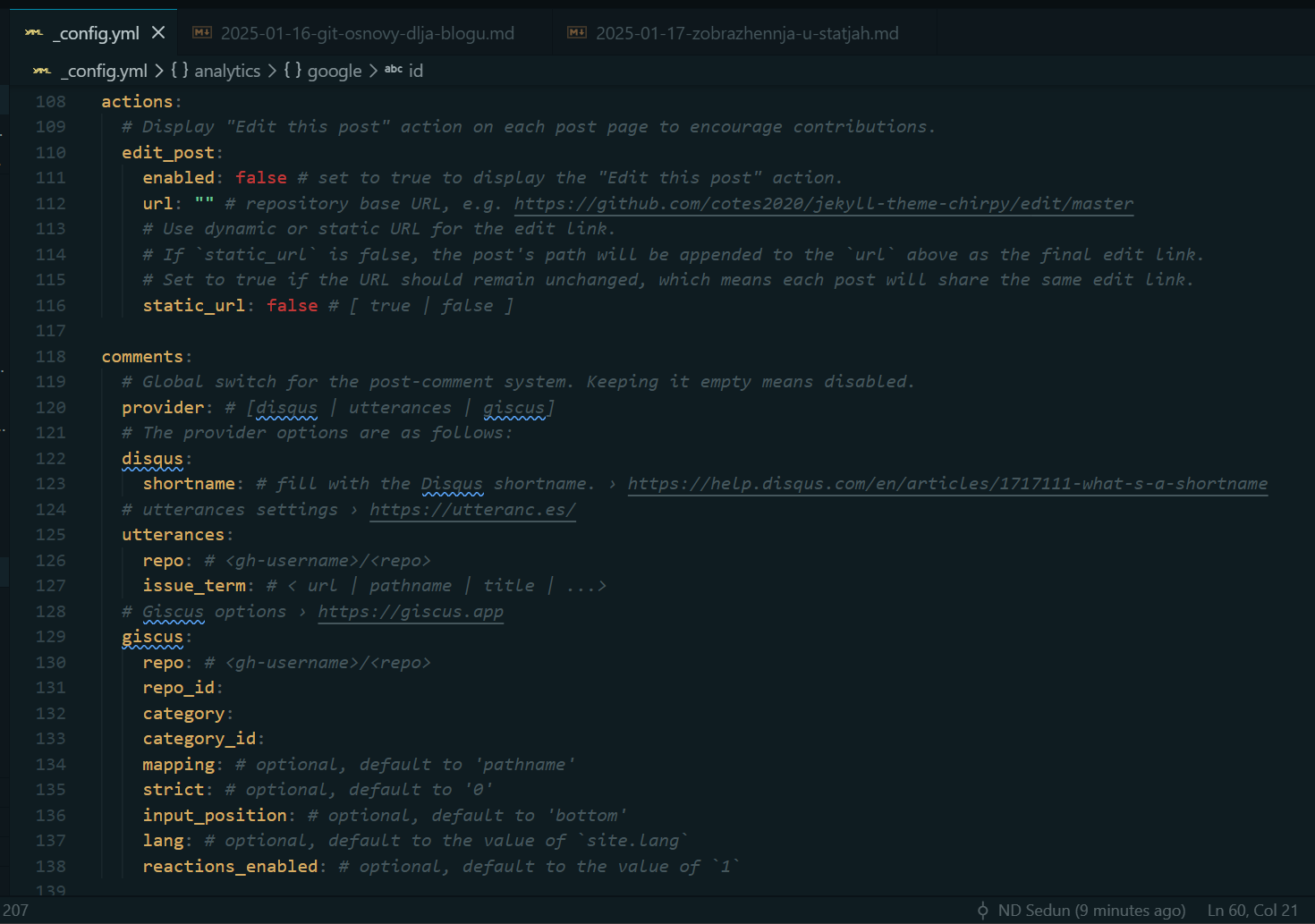Viewport: 1315px width, 924px height.
Task: Close the _config.yml tab
Action: tap(158, 33)
